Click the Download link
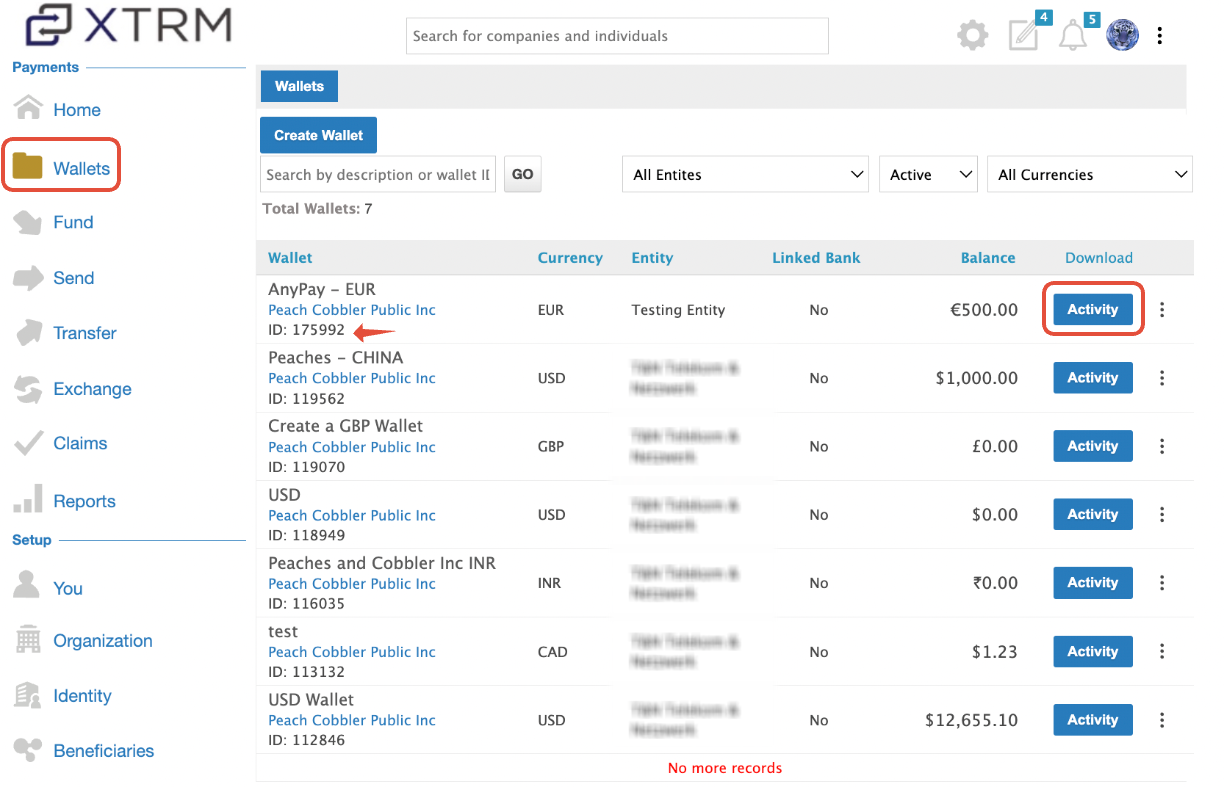This screenshot has width=1224, height=787. 1098,258
